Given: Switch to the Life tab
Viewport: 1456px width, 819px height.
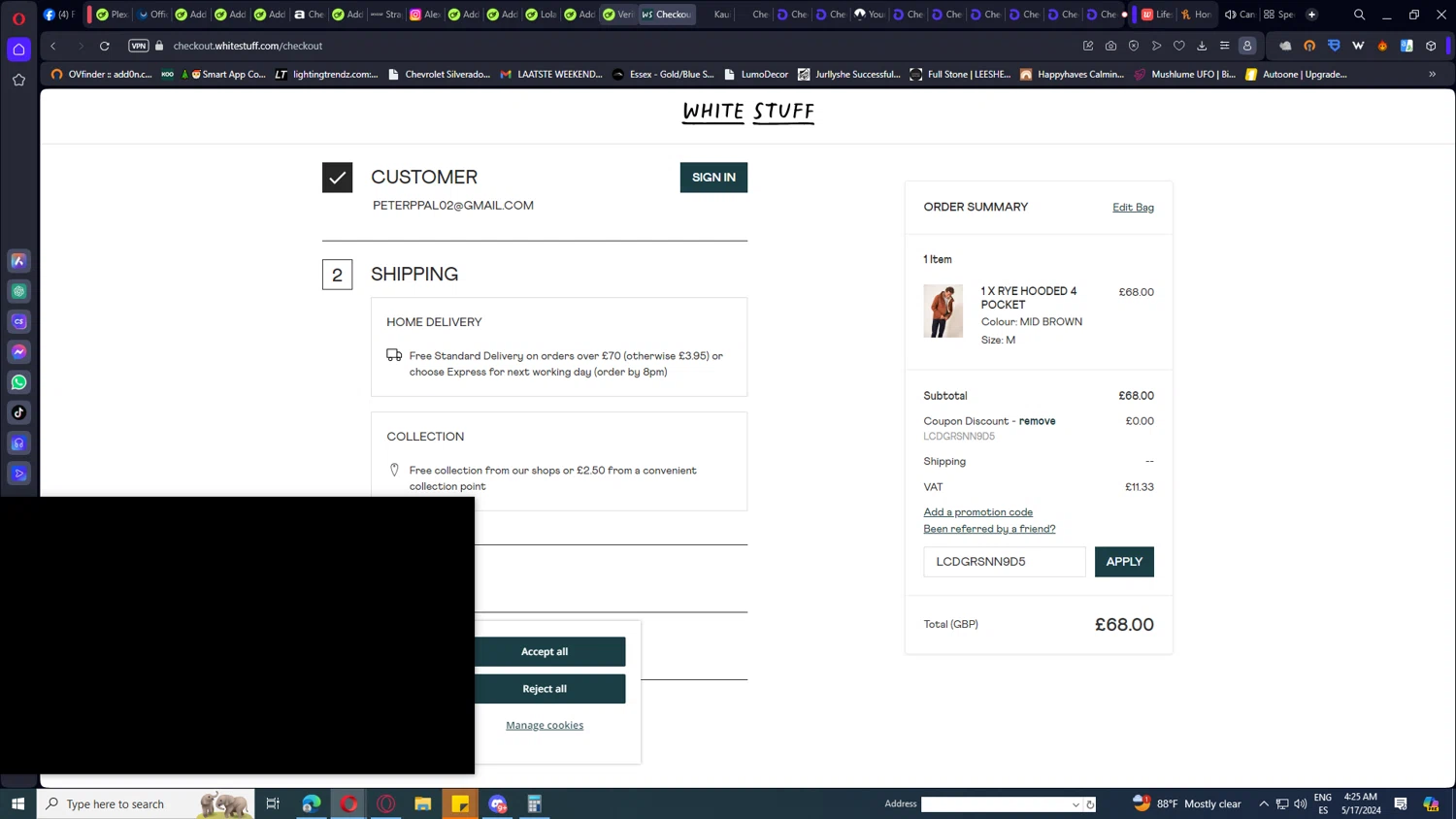Looking at the screenshot, I should [x=1157, y=15].
